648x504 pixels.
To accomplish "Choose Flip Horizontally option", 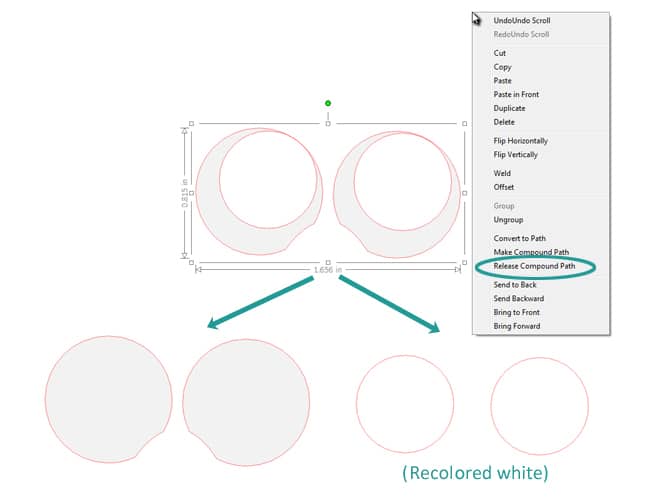I will tap(520, 141).
